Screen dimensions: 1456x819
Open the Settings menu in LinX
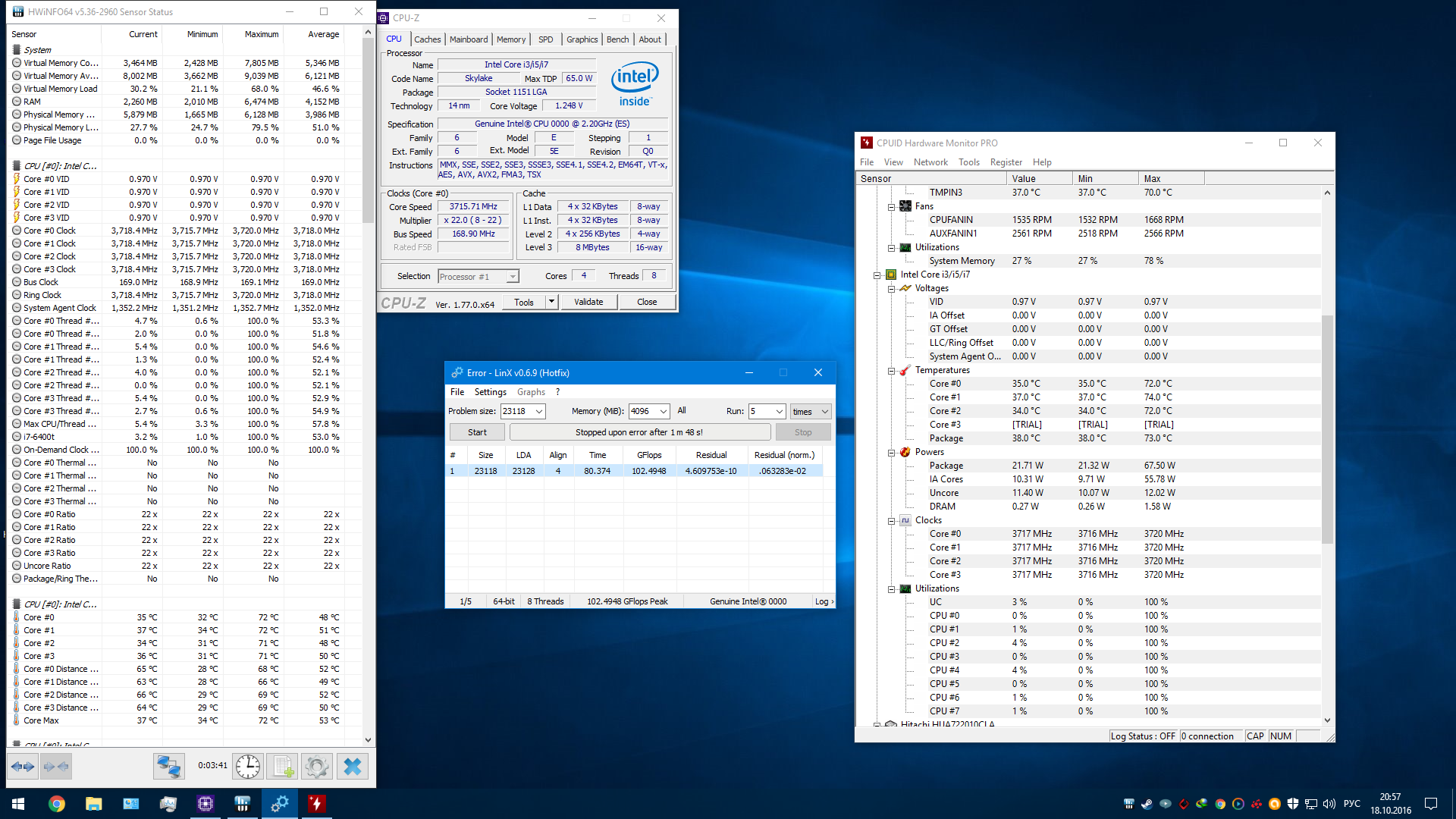coord(490,392)
